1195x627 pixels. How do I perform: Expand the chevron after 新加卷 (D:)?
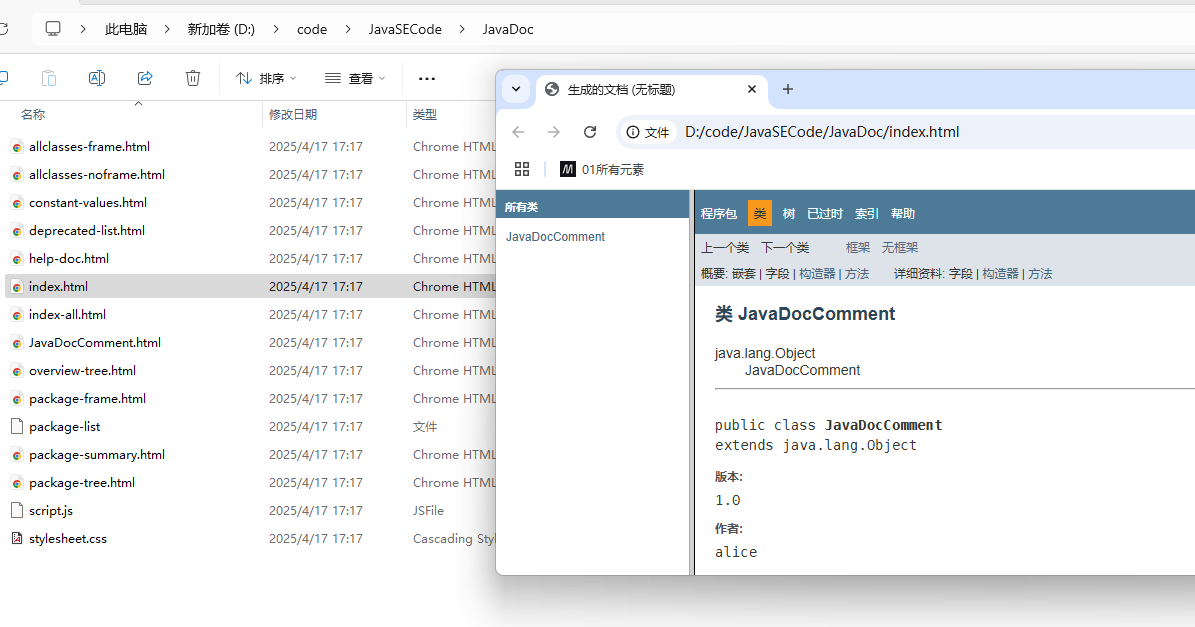click(x=276, y=29)
